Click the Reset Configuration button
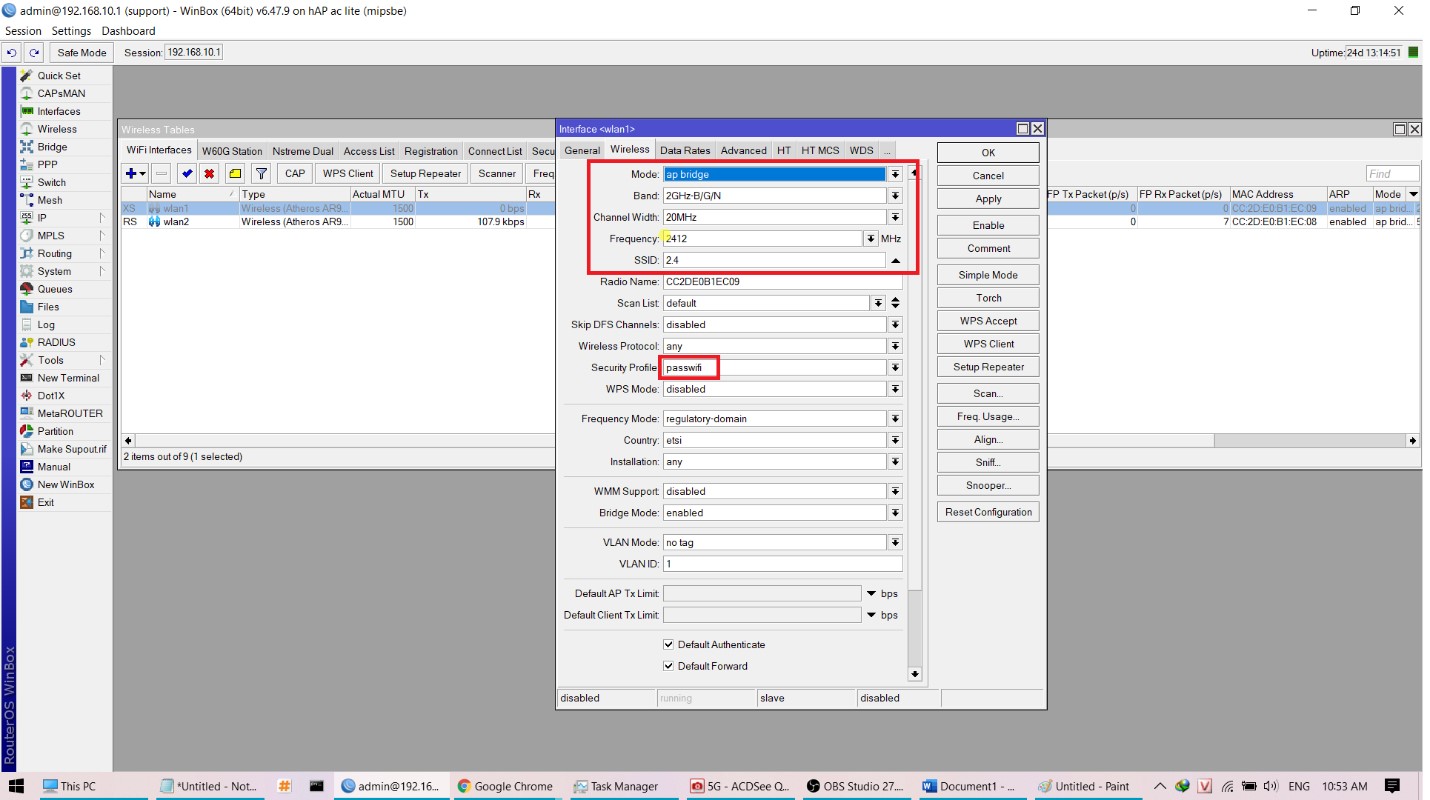The image size is (1430, 800). (988, 512)
